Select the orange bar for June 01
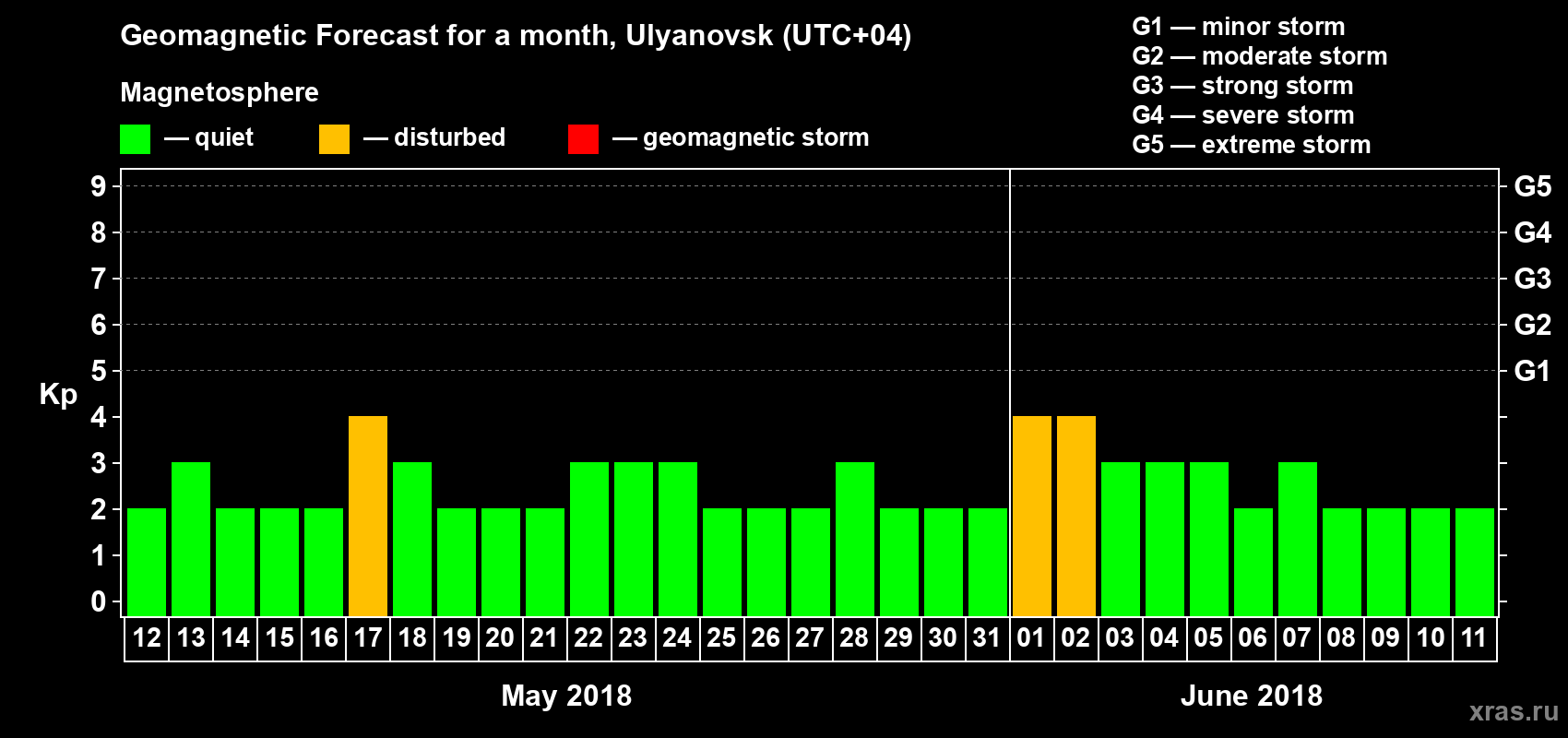 coord(1032,516)
